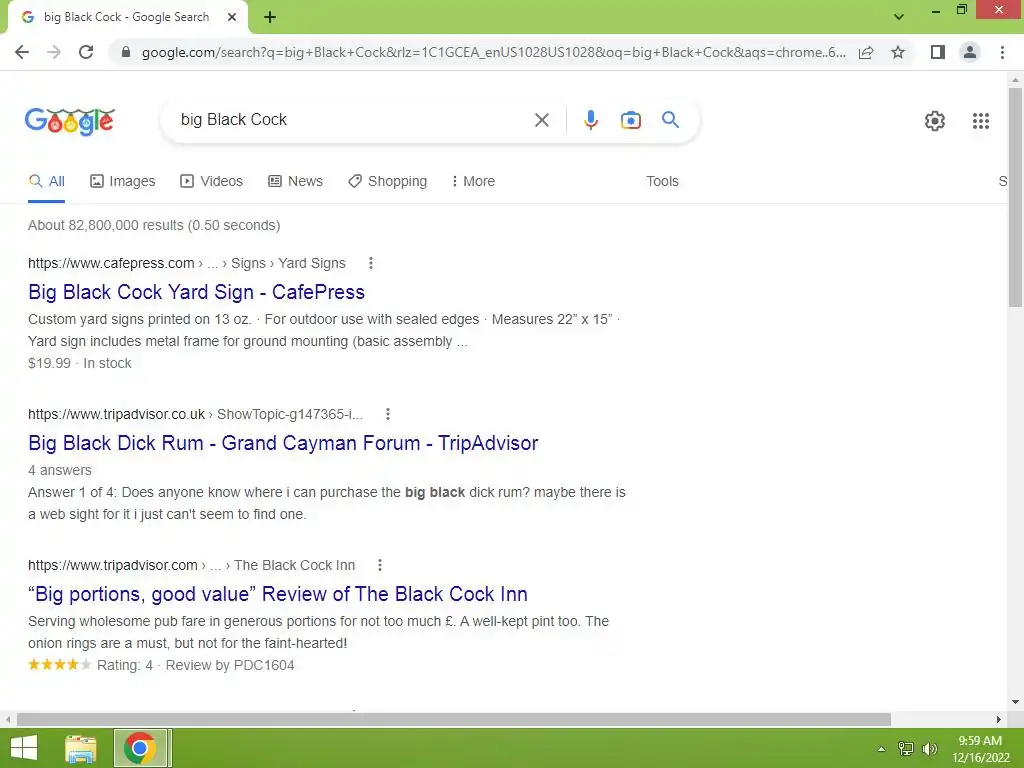Click the horizontal scrollbar thumb
This screenshot has width=1024, height=768.
453,720
